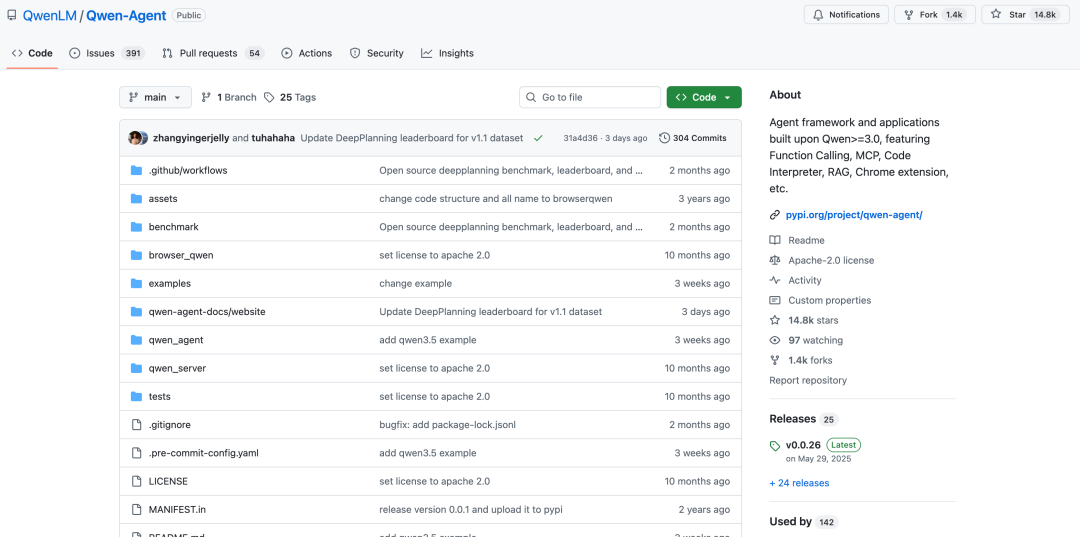Open the 304 Commits history
The width and height of the screenshot is (1080, 537).
tap(693, 138)
